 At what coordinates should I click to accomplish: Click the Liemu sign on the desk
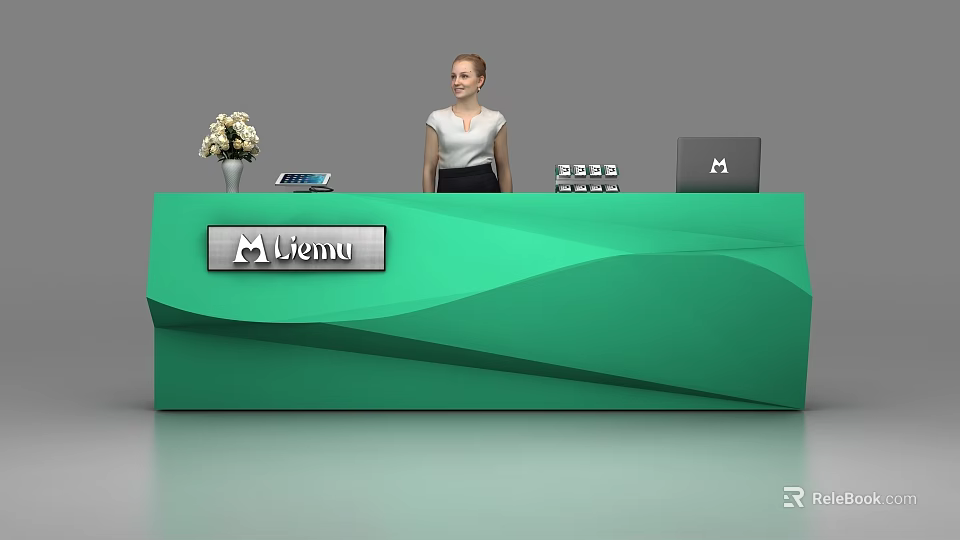coord(296,248)
